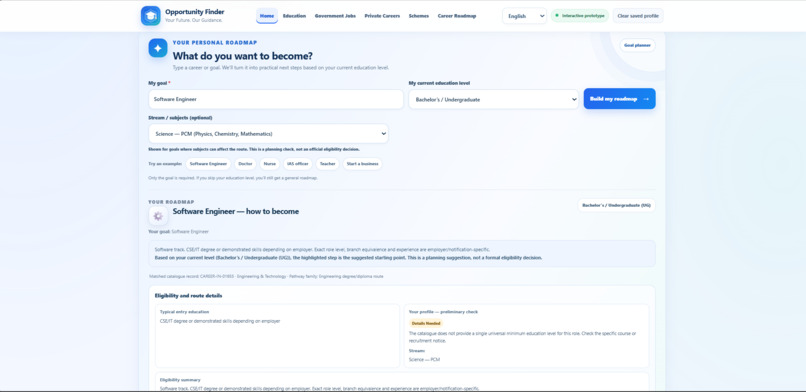
Task: Click the Bachelor's / Undergraduate (UG) badge
Action: point(616,205)
